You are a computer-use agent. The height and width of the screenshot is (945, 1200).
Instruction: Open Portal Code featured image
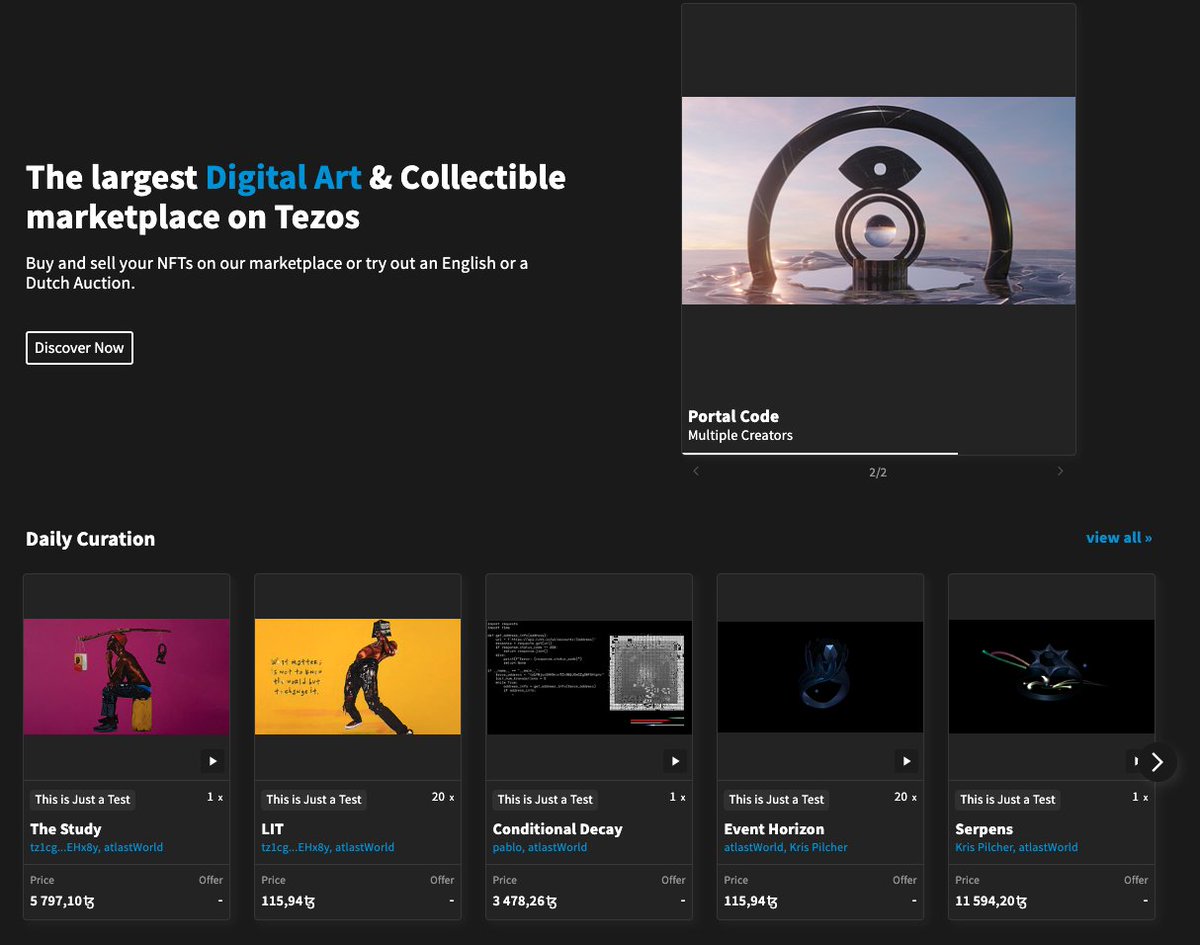pos(878,201)
